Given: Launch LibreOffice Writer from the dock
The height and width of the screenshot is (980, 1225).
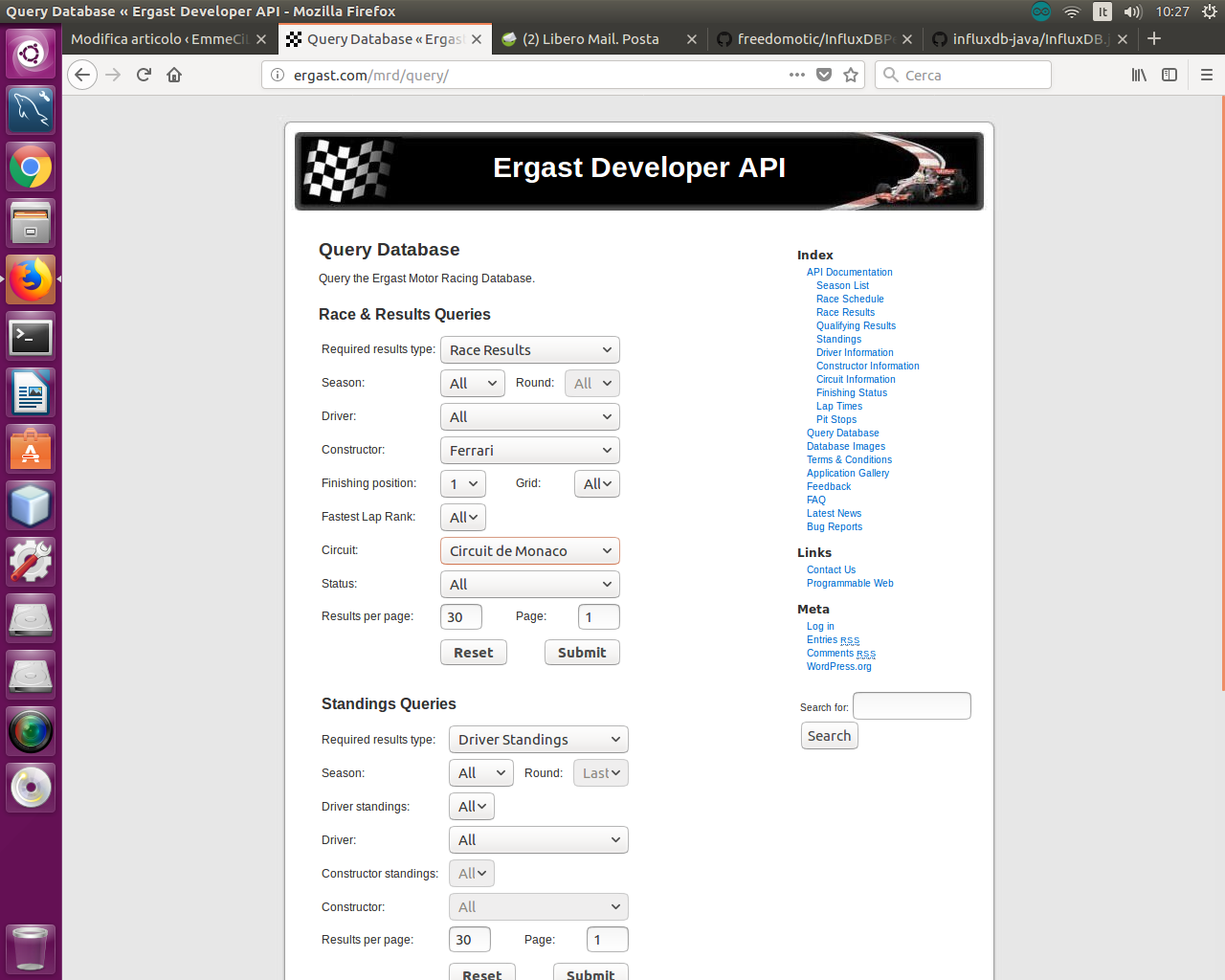Looking at the screenshot, I should pyautogui.click(x=31, y=393).
